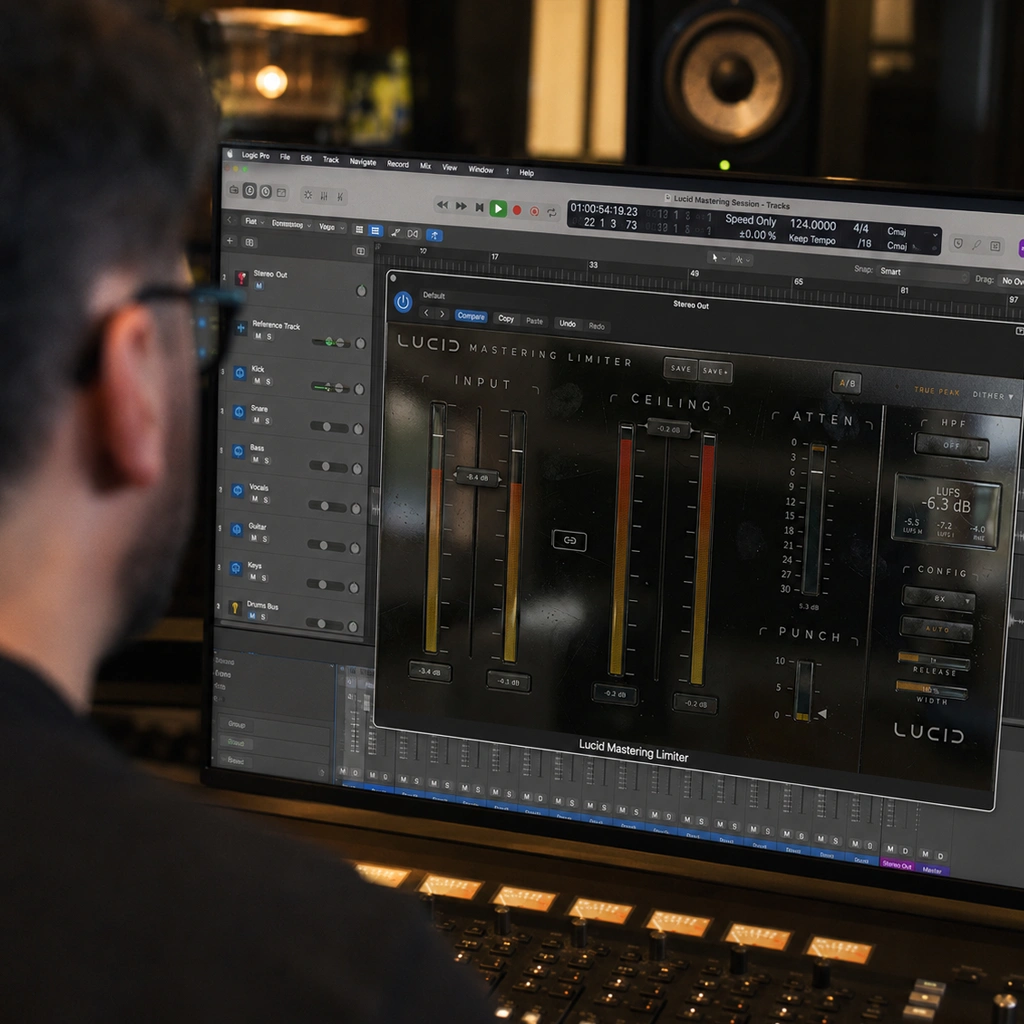
Task: Click the Keys track volume slider
Action: (x=326, y=584)
